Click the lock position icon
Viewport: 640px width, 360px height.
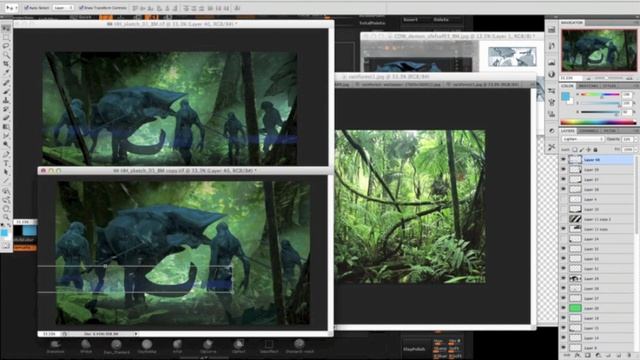point(589,149)
